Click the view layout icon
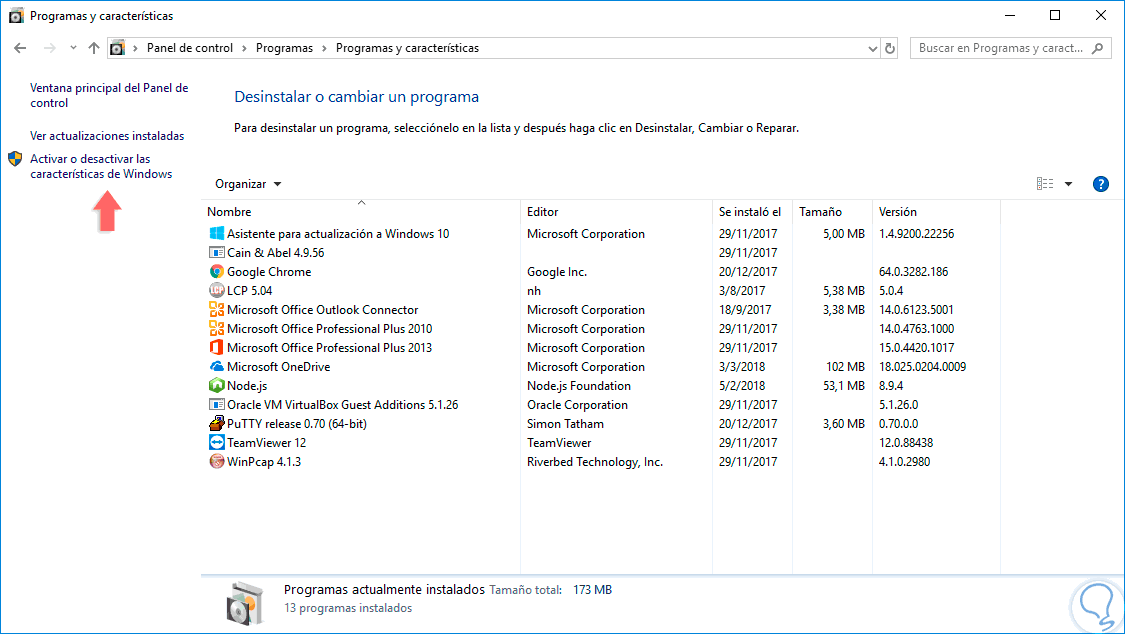This screenshot has height=634, width=1125. point(1045,184)
